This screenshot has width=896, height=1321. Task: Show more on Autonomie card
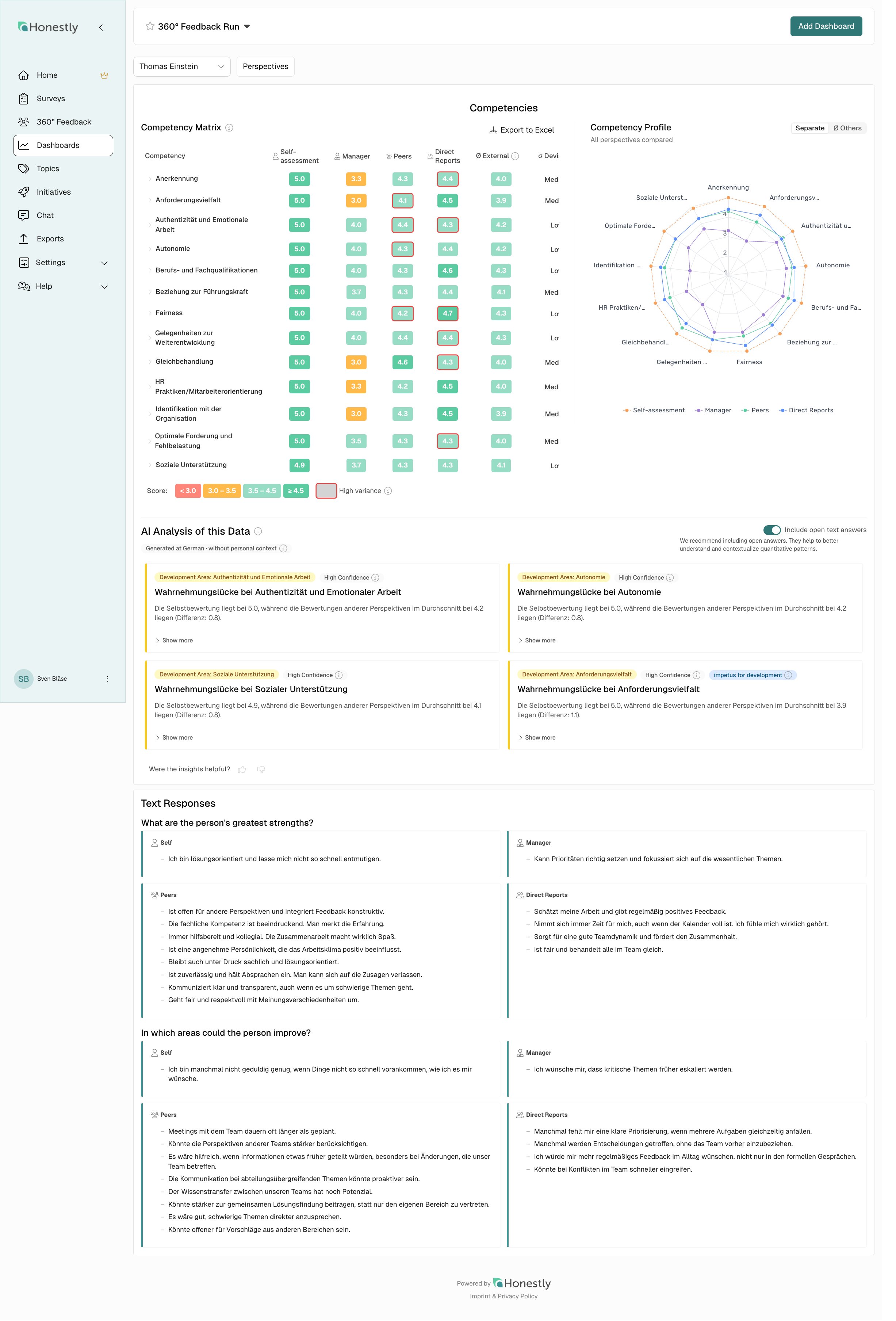(x=537, y=641)
